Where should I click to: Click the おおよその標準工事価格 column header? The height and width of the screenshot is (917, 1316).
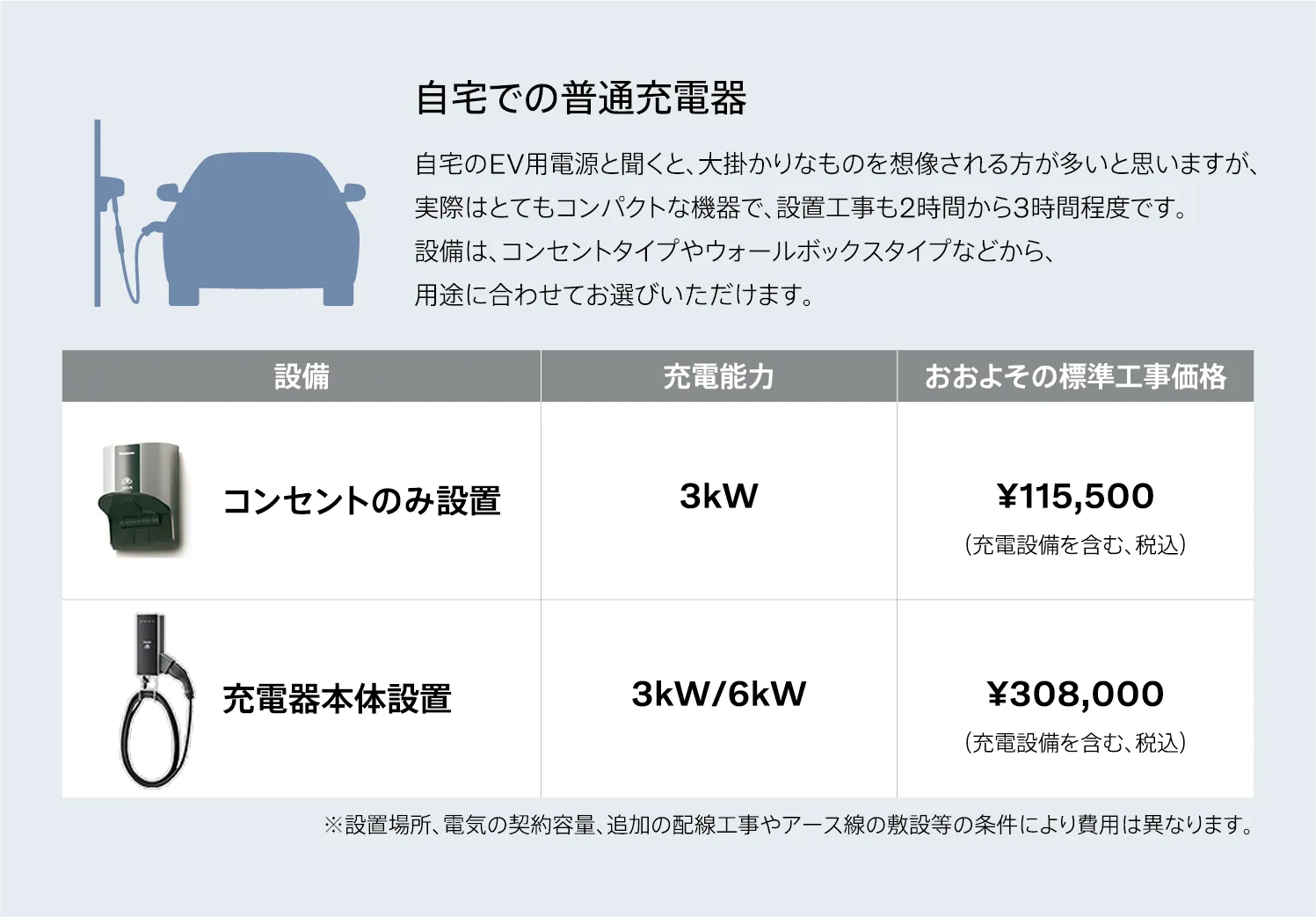pyautogui.click(x=1074, y=376)
